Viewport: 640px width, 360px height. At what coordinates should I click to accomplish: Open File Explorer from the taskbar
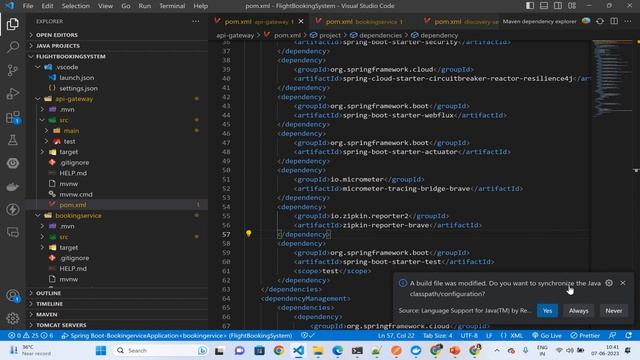(x=318, y=350)
